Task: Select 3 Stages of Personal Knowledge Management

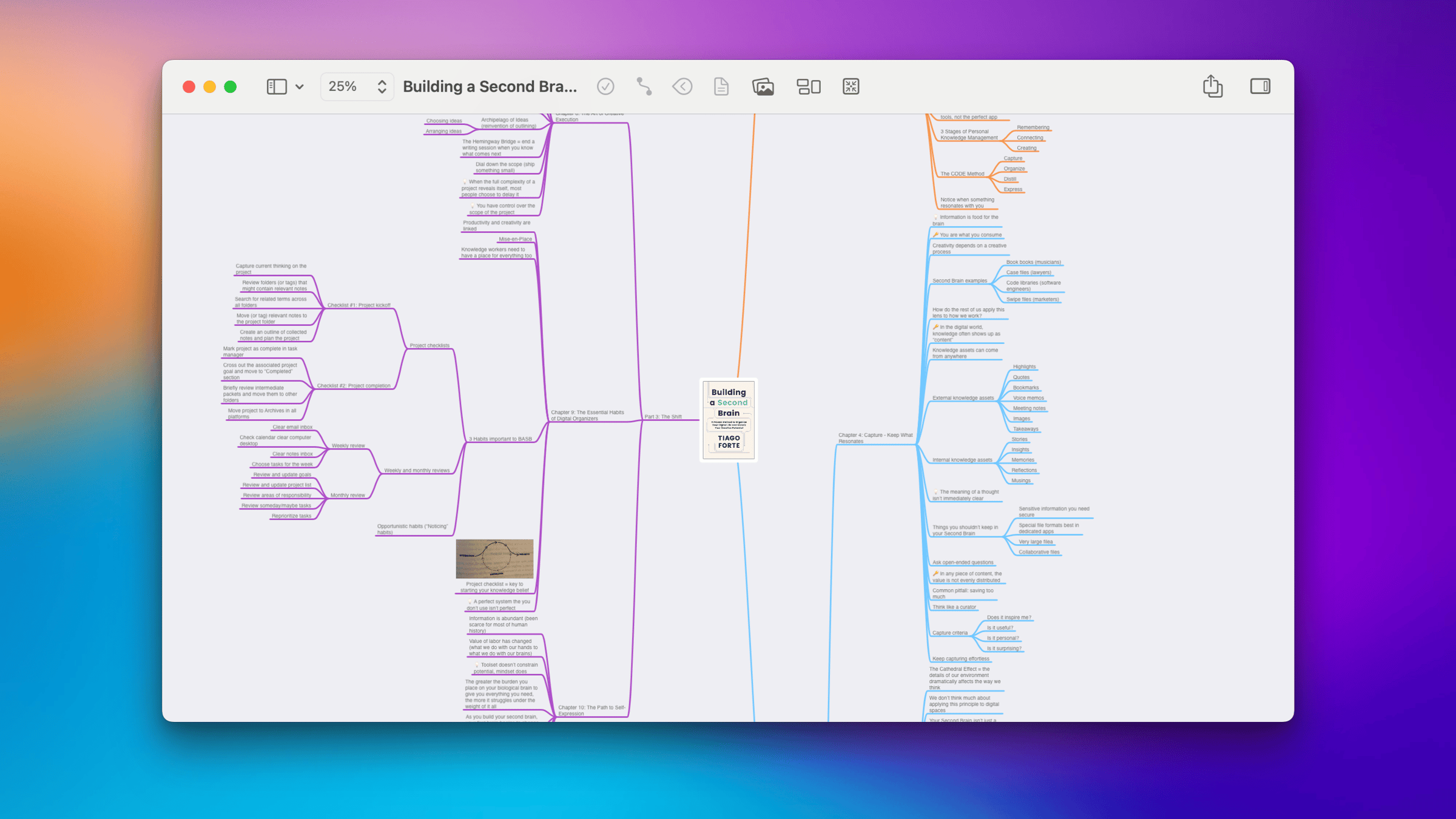Action: pos(969,135)
